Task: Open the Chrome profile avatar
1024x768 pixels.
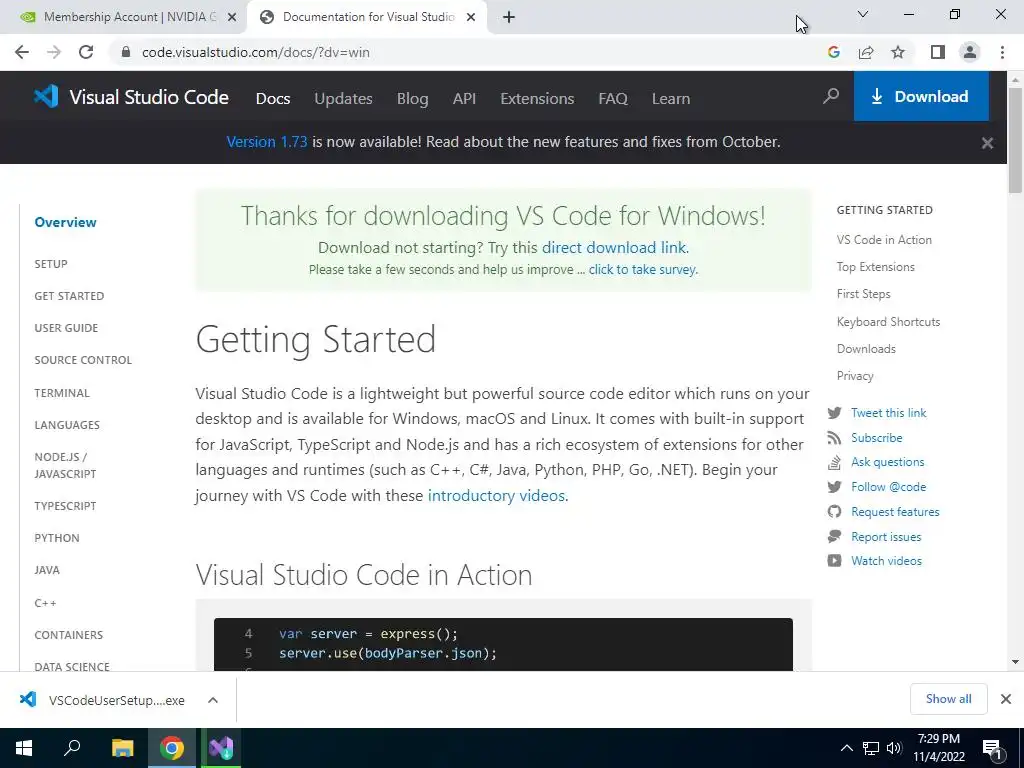Action: (970, 52)
